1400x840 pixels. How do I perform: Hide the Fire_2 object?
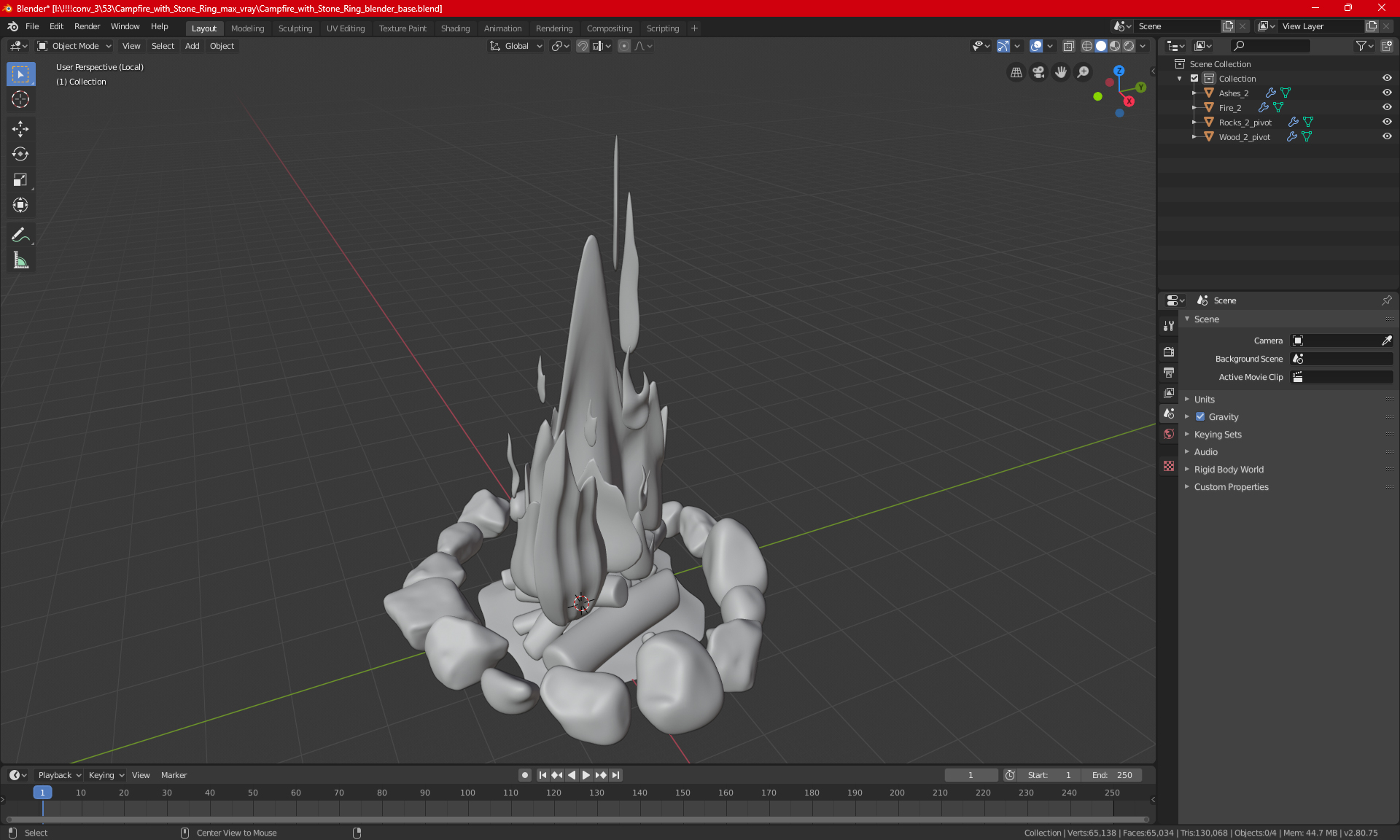pyautogui.click(x=1387, y=107)
